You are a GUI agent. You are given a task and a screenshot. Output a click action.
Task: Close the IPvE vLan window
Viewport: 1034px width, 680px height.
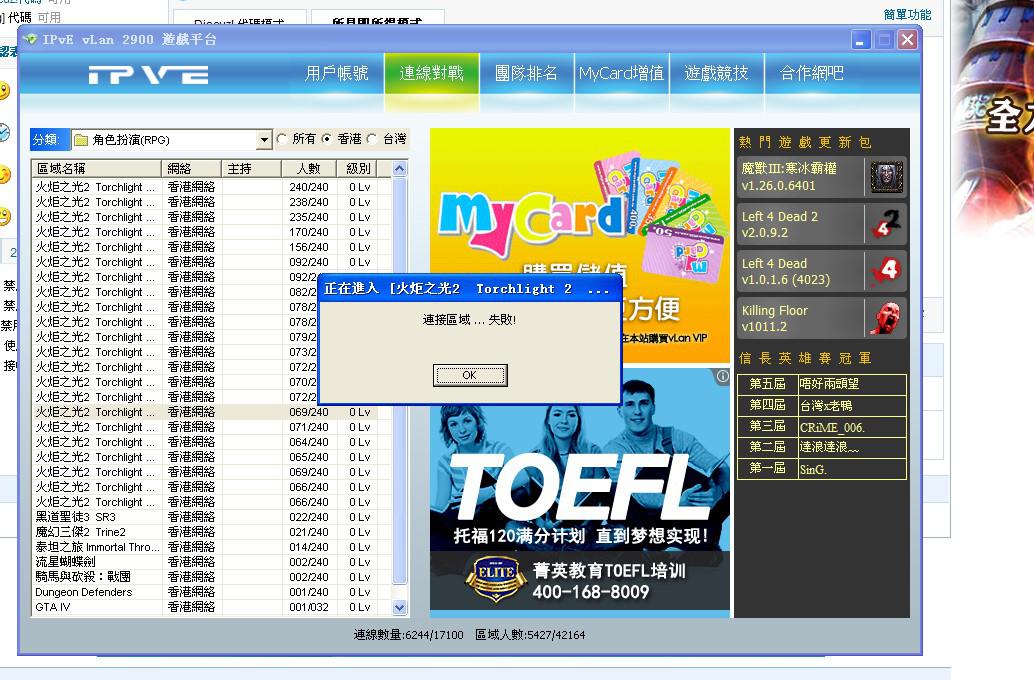point(907,40)
